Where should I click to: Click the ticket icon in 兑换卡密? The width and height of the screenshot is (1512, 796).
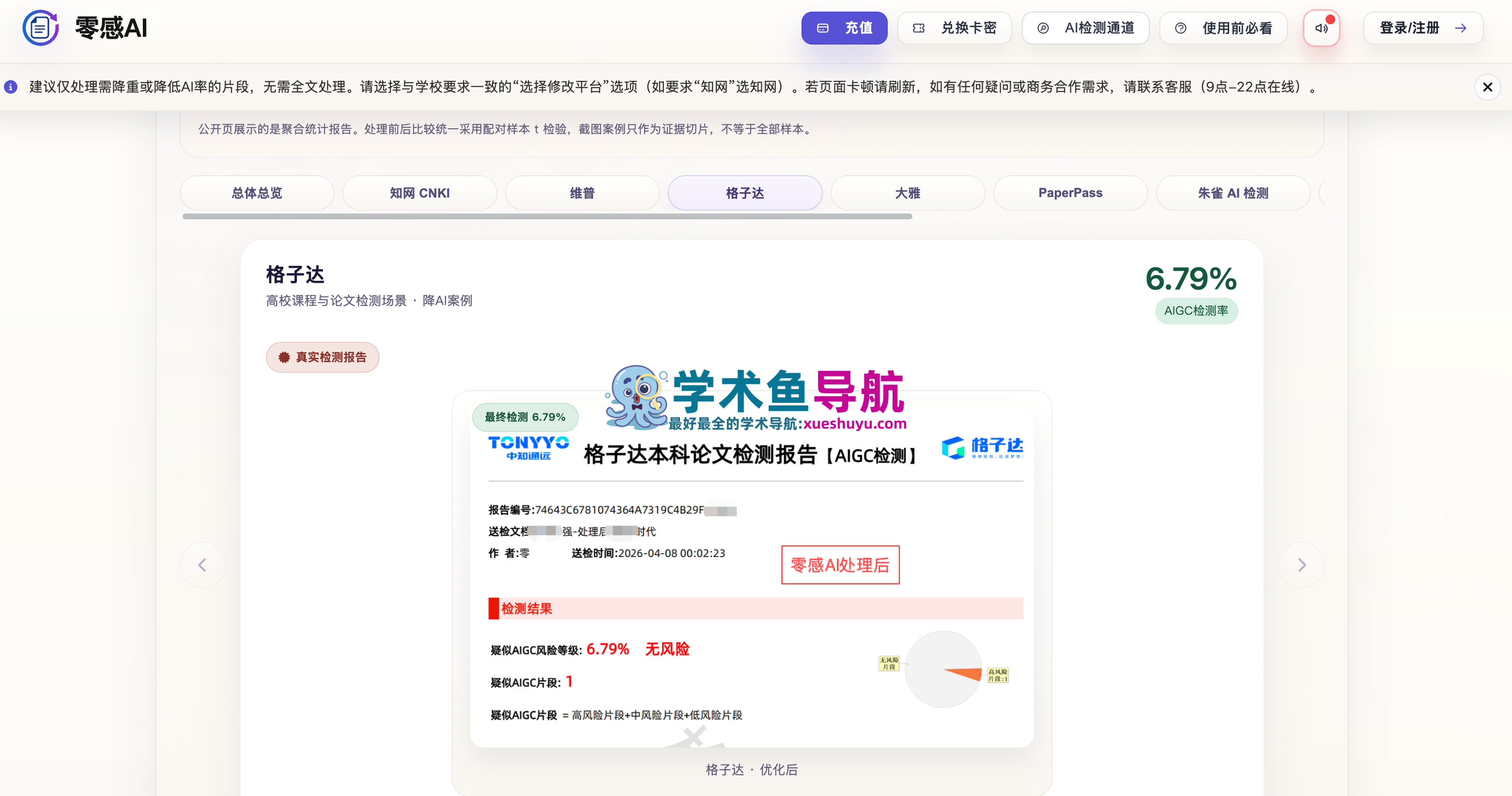(x=919, y=28)
